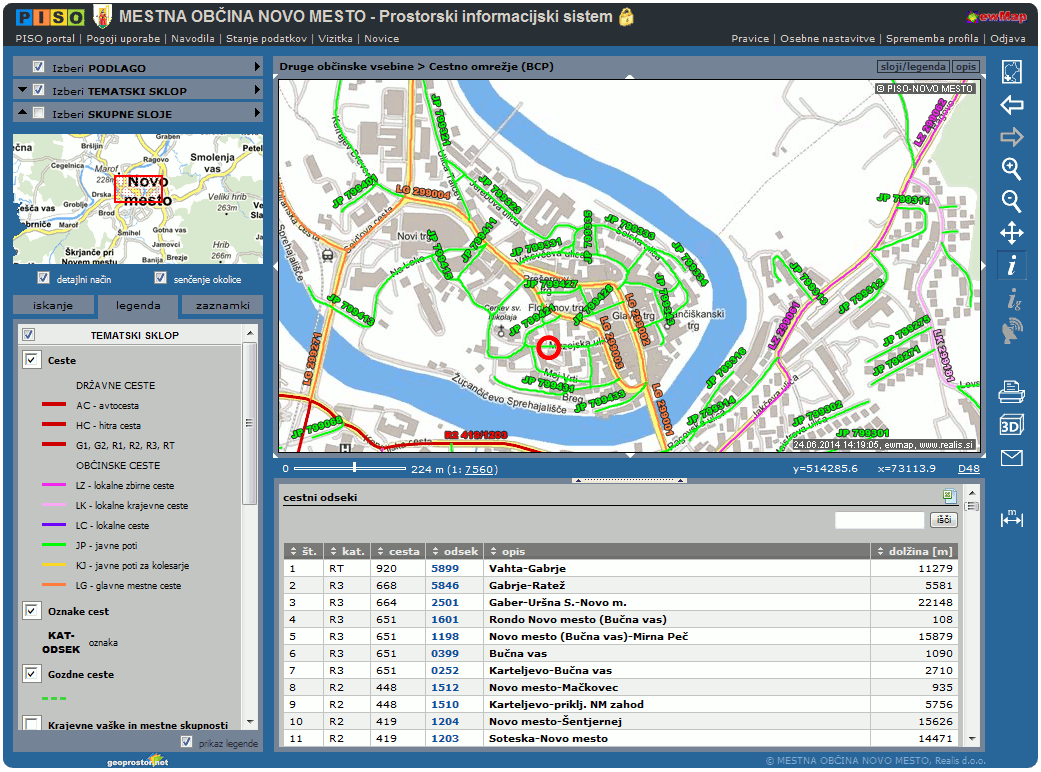Viewport: 1041px width, 772px height.
Task: Select the distance measuring tool
Action: [x=1012, y=518]
